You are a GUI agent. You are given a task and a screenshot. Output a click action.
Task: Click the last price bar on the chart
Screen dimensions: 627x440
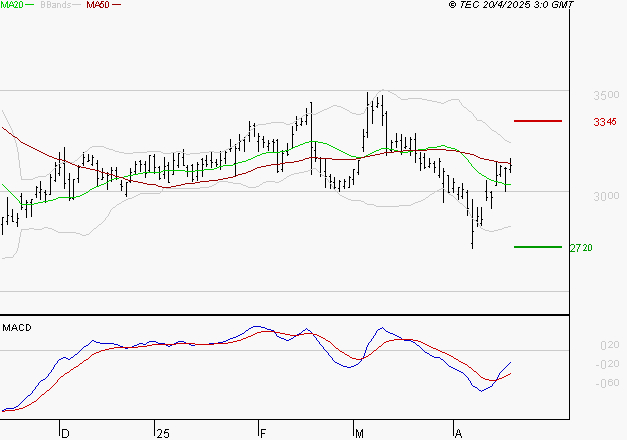[x=511, y=163]
